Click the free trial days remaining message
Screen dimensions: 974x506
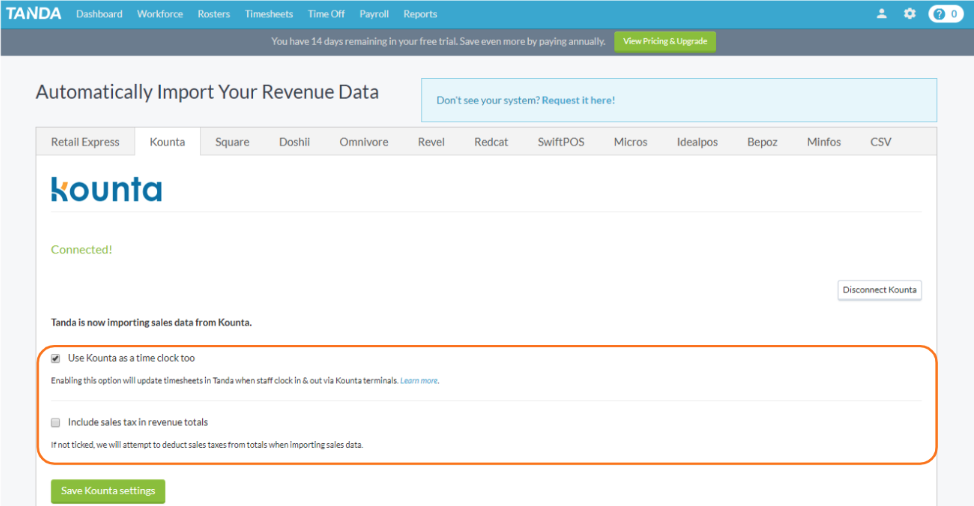(438, 42)
